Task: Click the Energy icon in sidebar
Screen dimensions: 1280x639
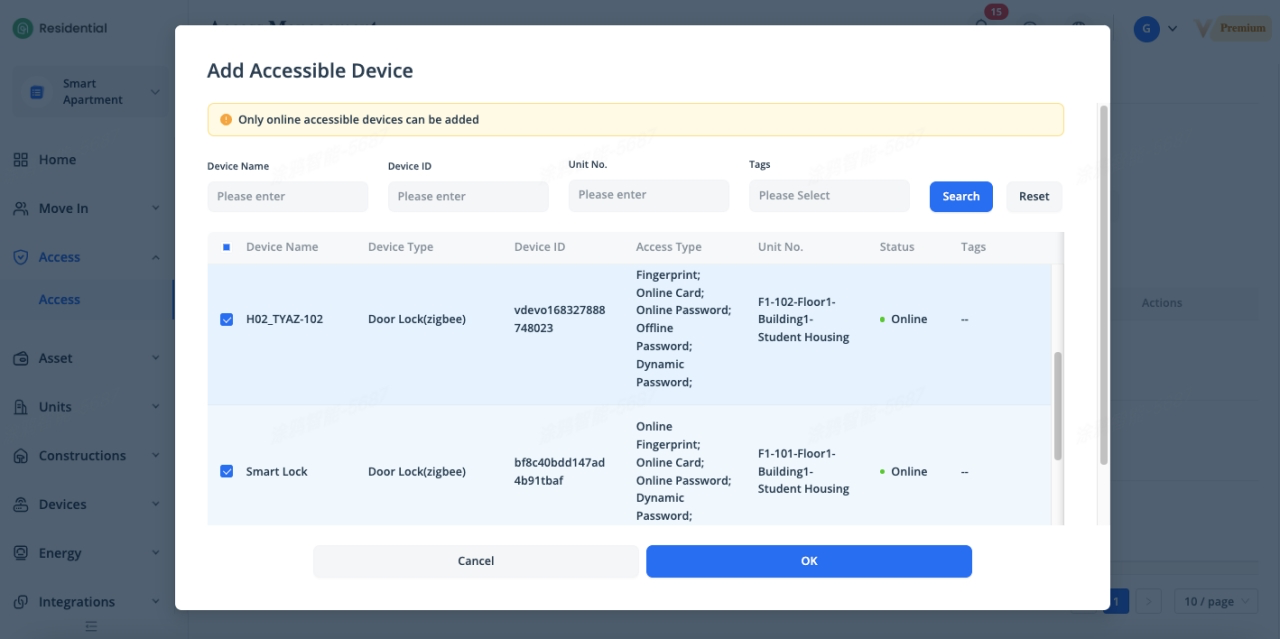Action: click(21, 553)
